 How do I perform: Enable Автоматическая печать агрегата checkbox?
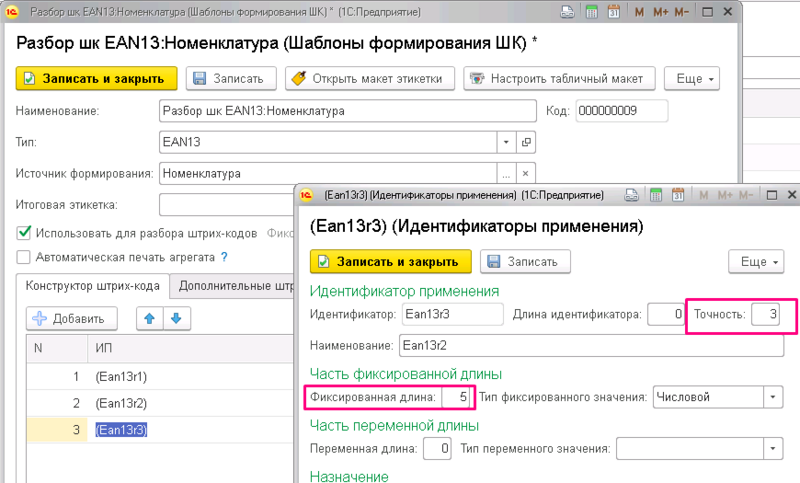23,257
